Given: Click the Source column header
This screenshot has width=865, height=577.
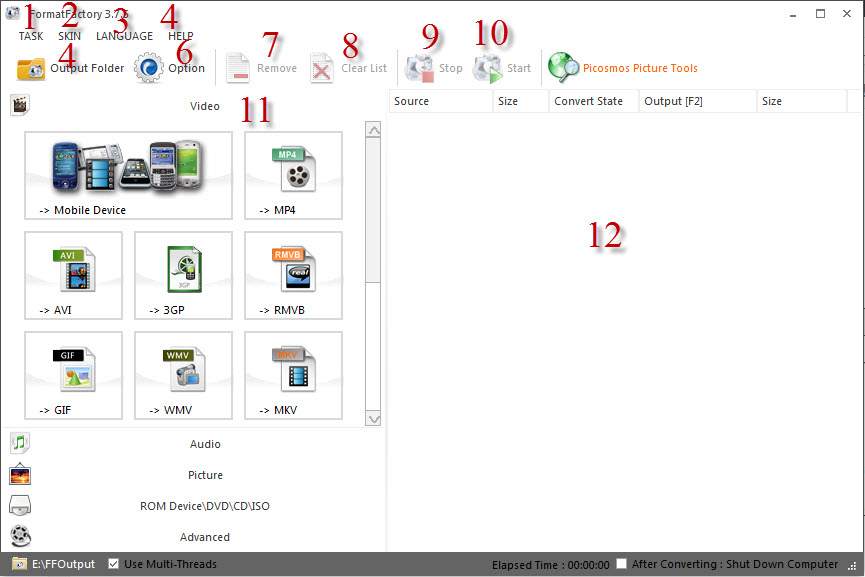Looking at the screenshot, I should click(441, 101).
